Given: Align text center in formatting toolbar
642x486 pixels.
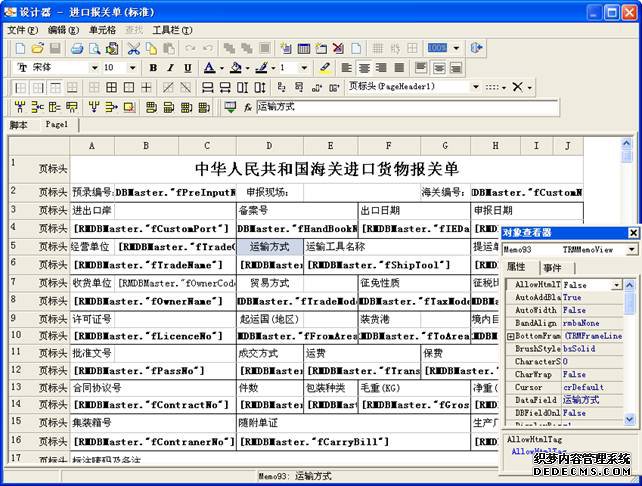Looking at the screenshot, I should [x=364, y=68].
